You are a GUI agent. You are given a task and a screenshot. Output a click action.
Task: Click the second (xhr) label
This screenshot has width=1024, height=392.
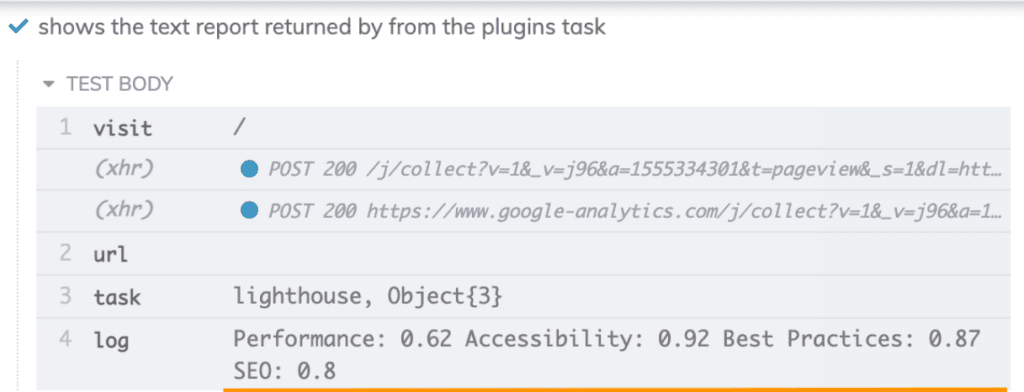124,210
